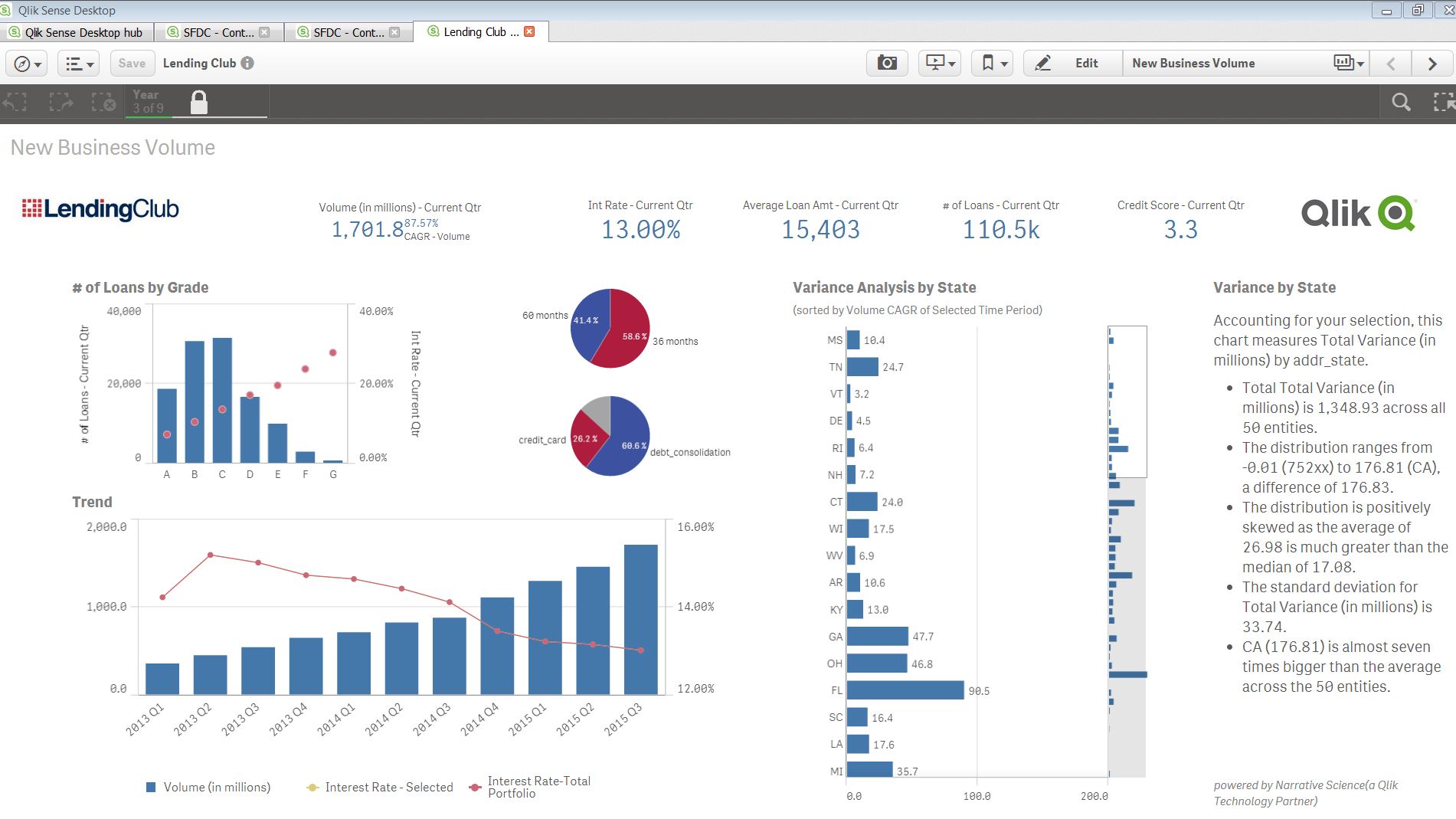
Task: Close the second SFDC tab
Action: [394, 32]
